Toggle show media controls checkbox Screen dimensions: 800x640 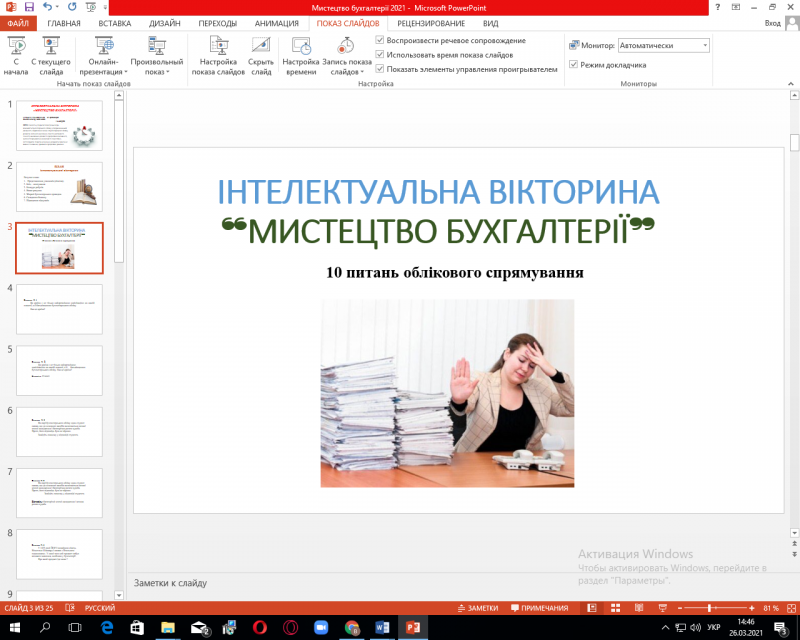pyautogui.click(x=380, y=68)
